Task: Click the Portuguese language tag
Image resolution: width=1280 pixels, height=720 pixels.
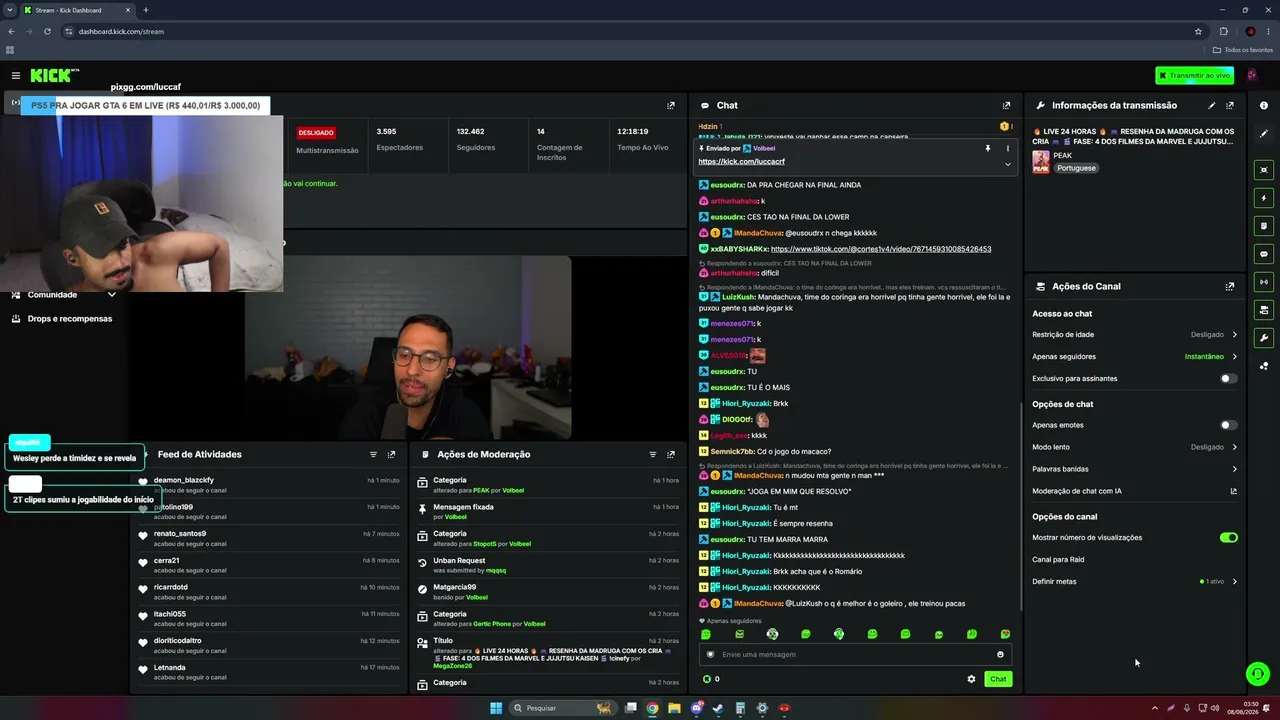Action: tap(1076, 168)
